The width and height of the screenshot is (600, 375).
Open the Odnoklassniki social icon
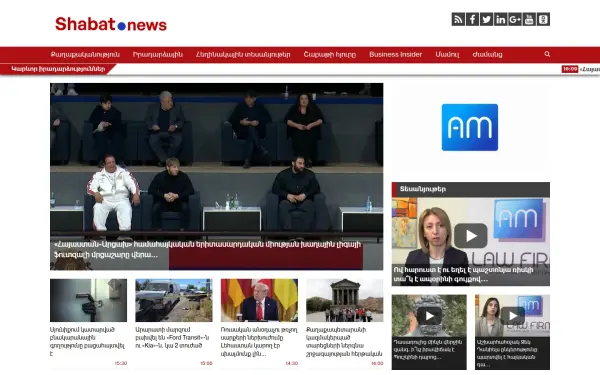pyautogui.click(x=543, y=19)
